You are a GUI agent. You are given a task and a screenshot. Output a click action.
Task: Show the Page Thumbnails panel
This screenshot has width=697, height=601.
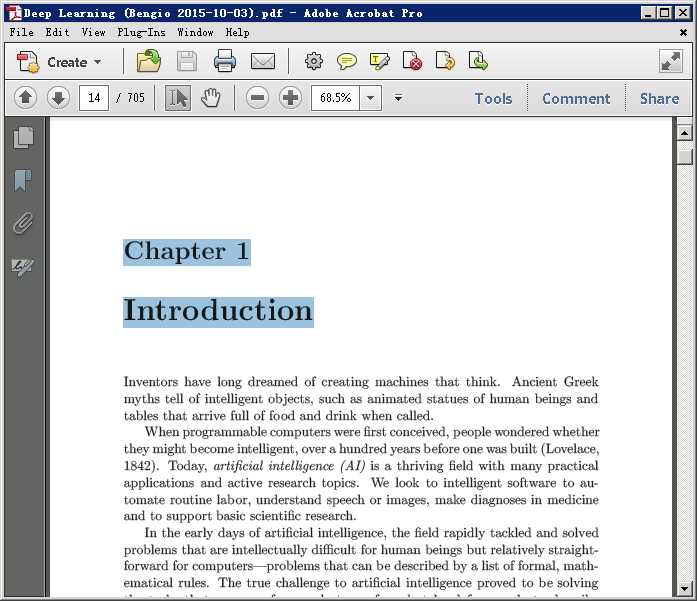[x=24, y=137]
